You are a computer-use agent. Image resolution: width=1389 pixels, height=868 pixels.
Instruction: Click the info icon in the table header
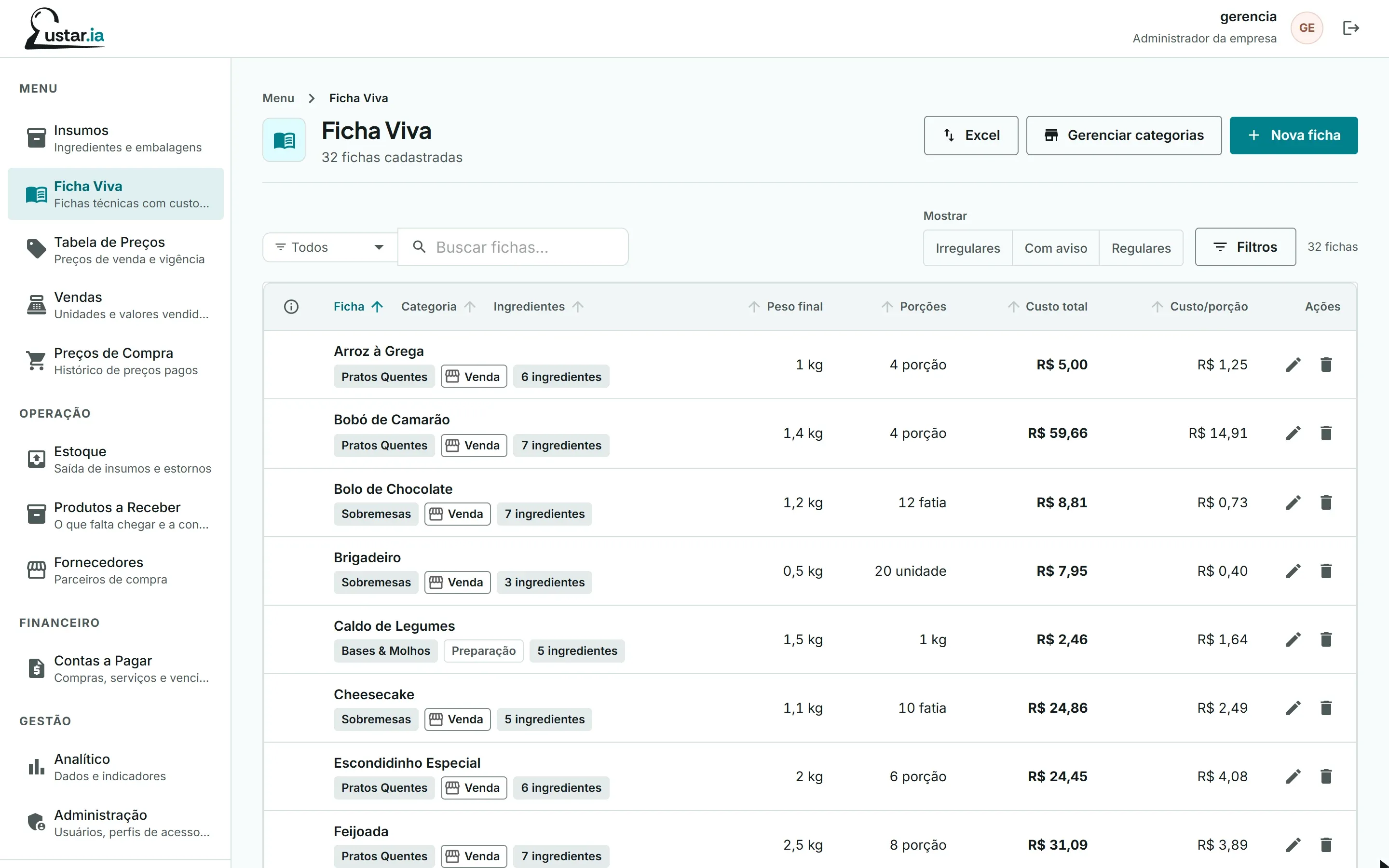[x=291, y=307]
